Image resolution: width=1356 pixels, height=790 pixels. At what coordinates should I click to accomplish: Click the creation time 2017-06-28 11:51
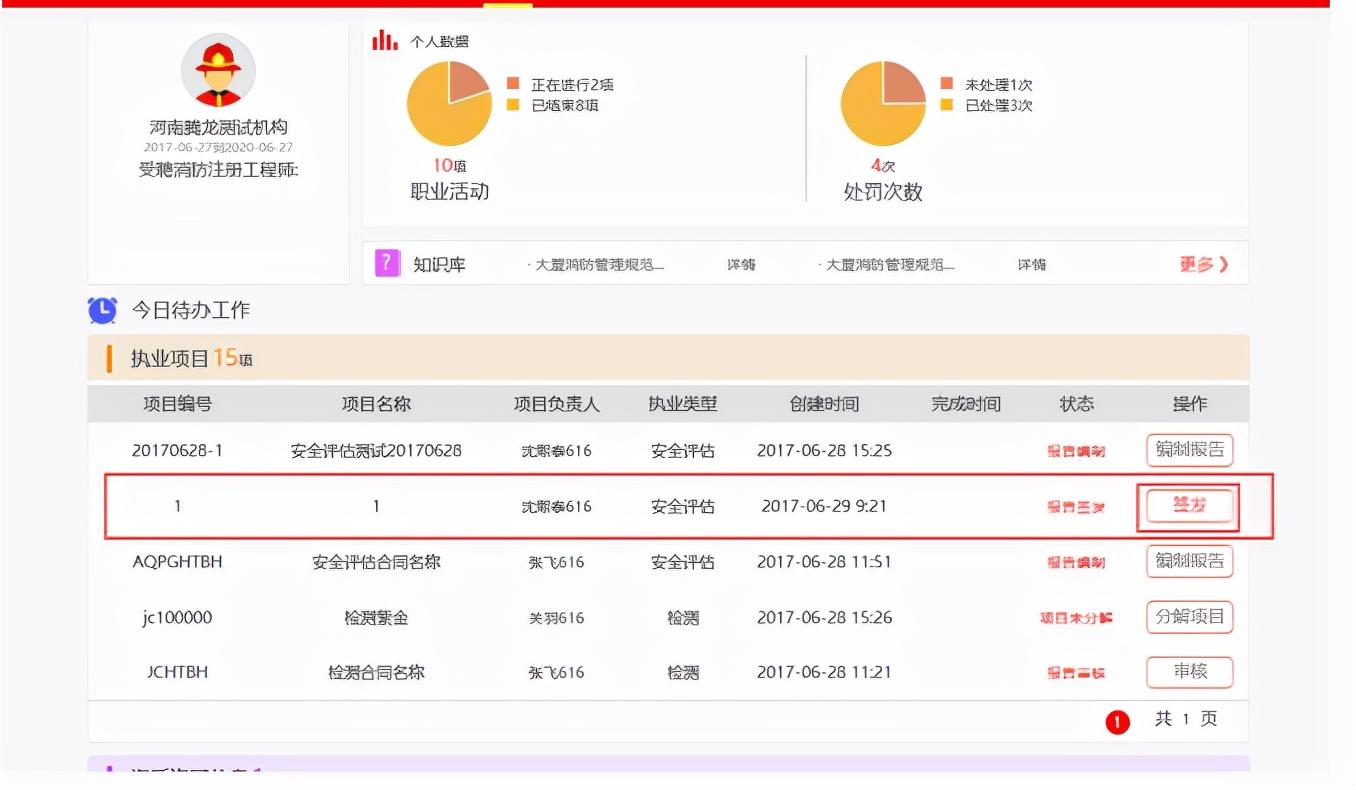tap(824, 562)
